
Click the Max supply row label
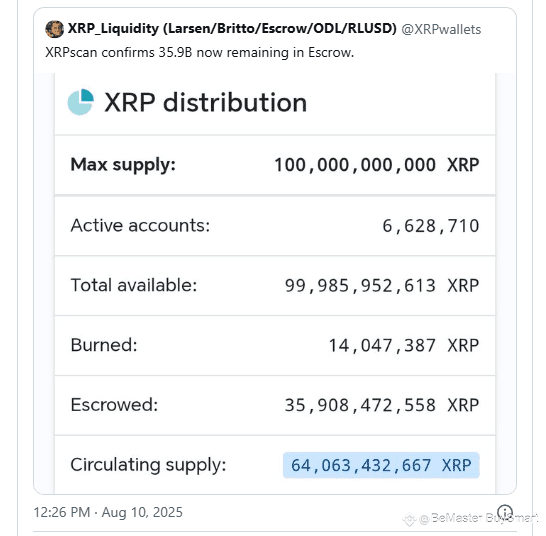pyautogui.click(x=123, y=165)
